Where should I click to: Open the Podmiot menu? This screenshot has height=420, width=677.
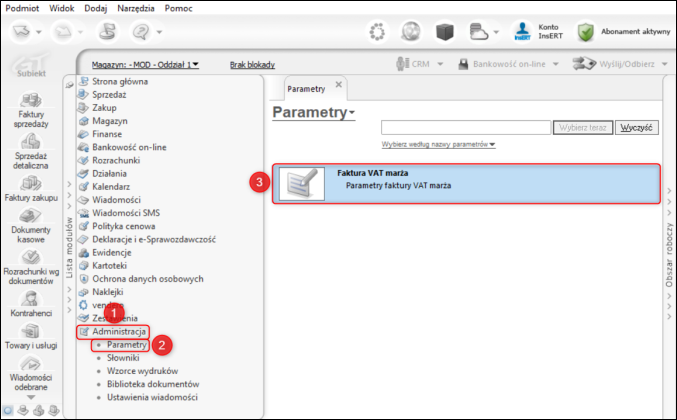tap(22, 8)
